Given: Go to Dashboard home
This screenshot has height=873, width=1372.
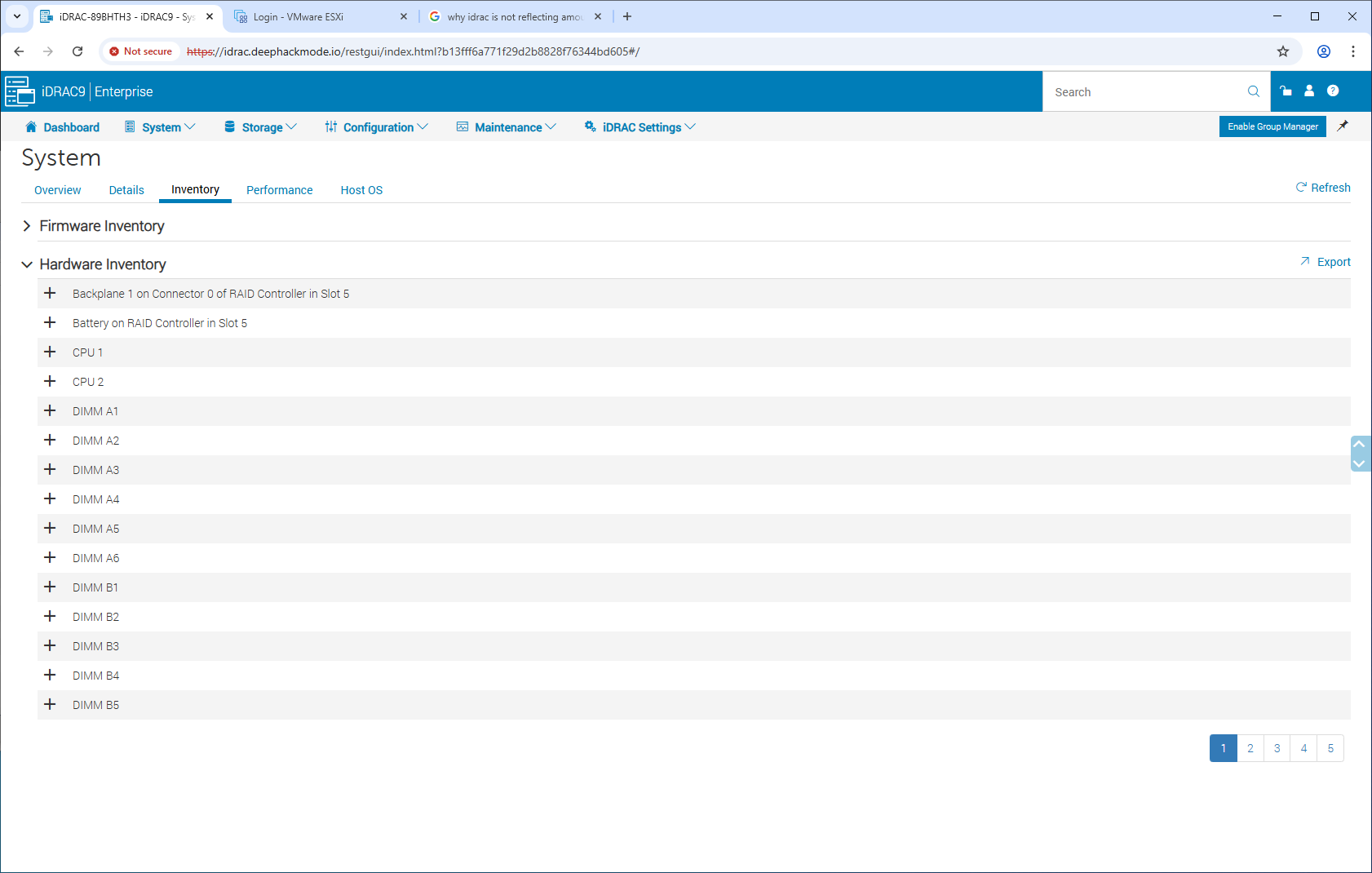Looking at the screenshot, I should (x=62, y=127).
